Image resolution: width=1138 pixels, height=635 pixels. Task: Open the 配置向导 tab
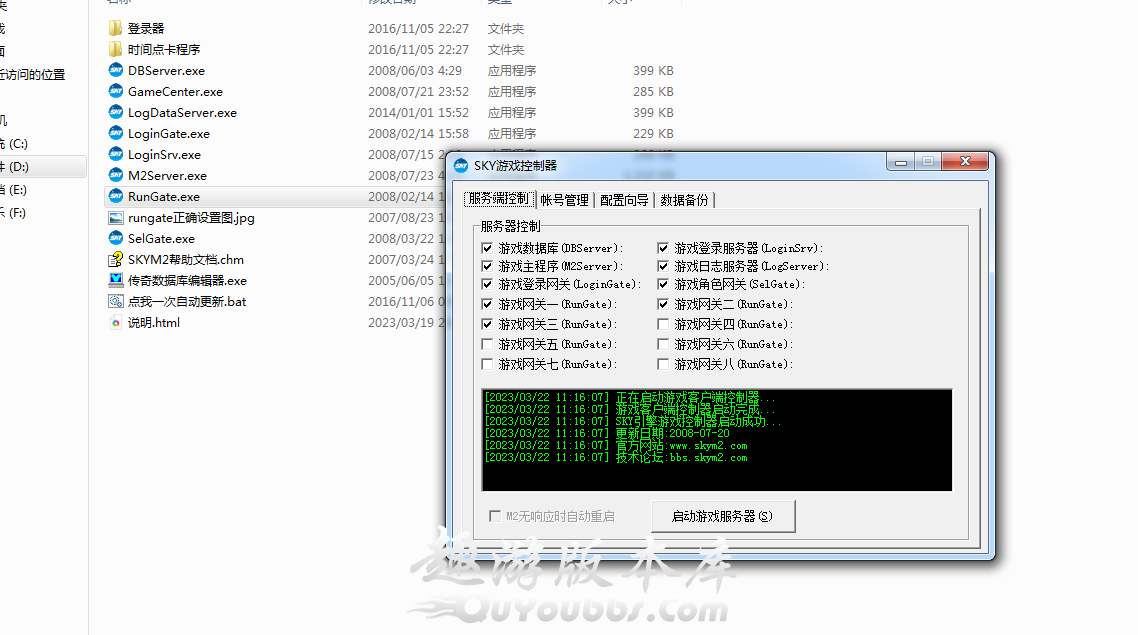coord(624,200)
